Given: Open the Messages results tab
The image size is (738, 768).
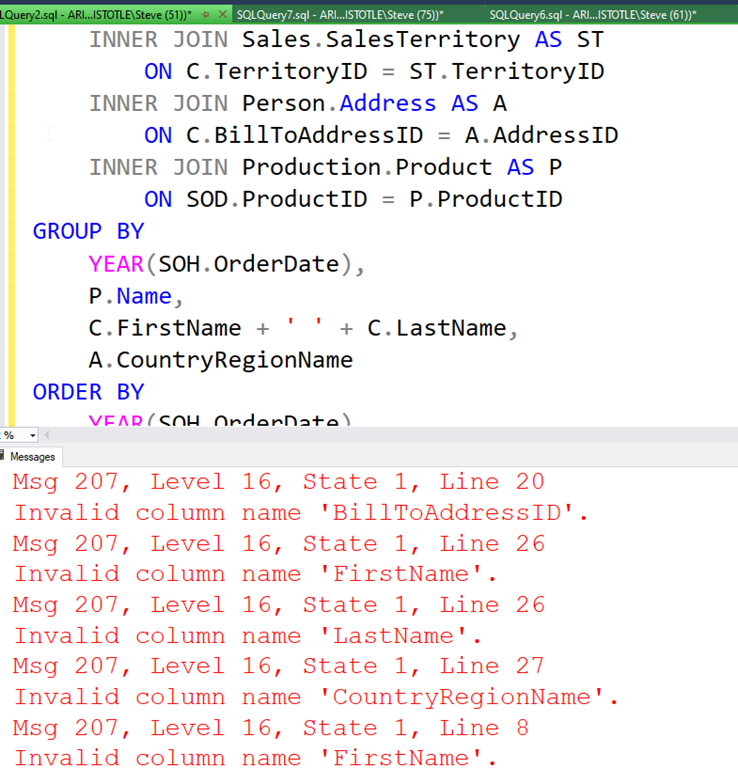Looking at the screenshot, I should tap(32, 456).
